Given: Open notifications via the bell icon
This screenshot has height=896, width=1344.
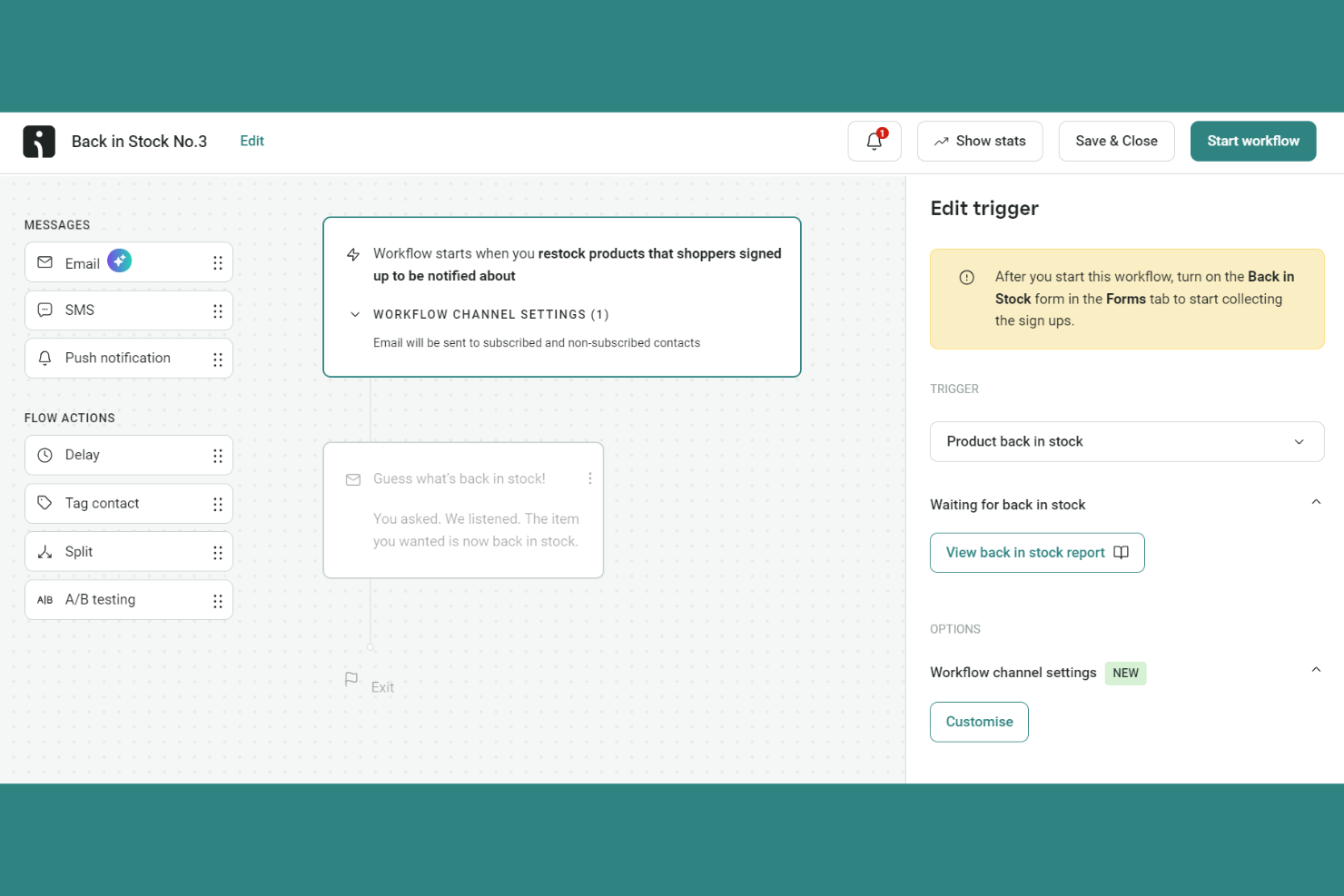Looking at the screenshot, I should [x=873, y=141].
